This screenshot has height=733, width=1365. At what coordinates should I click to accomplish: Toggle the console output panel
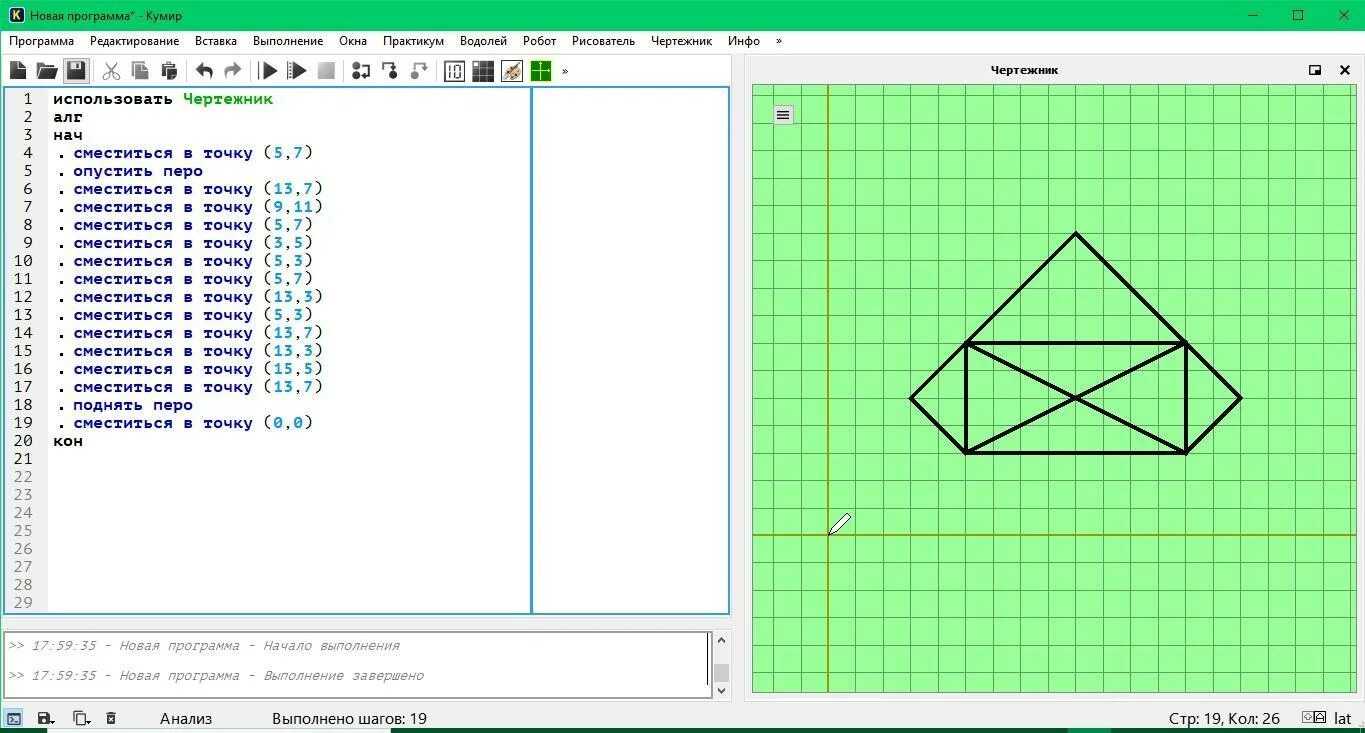point(14,718)
